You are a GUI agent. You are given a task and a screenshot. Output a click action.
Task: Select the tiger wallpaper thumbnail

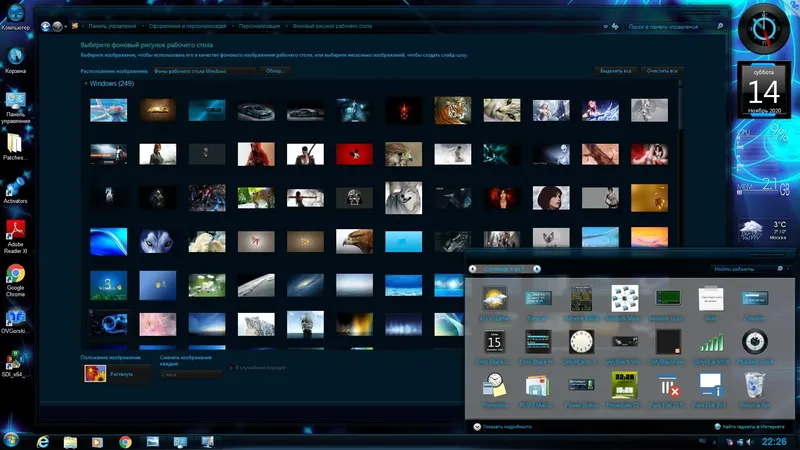(x=453, y=110)
